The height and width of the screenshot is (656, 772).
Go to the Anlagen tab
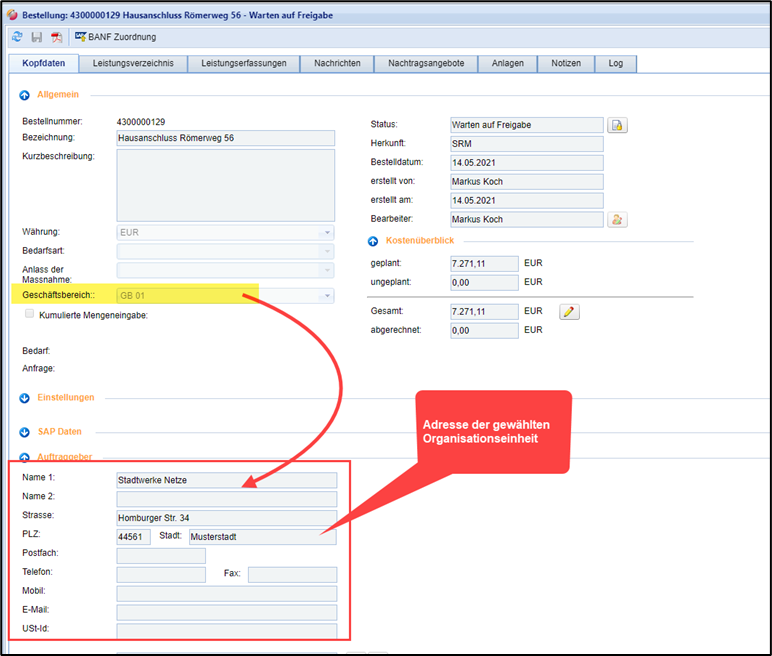[x=507, y=63]
